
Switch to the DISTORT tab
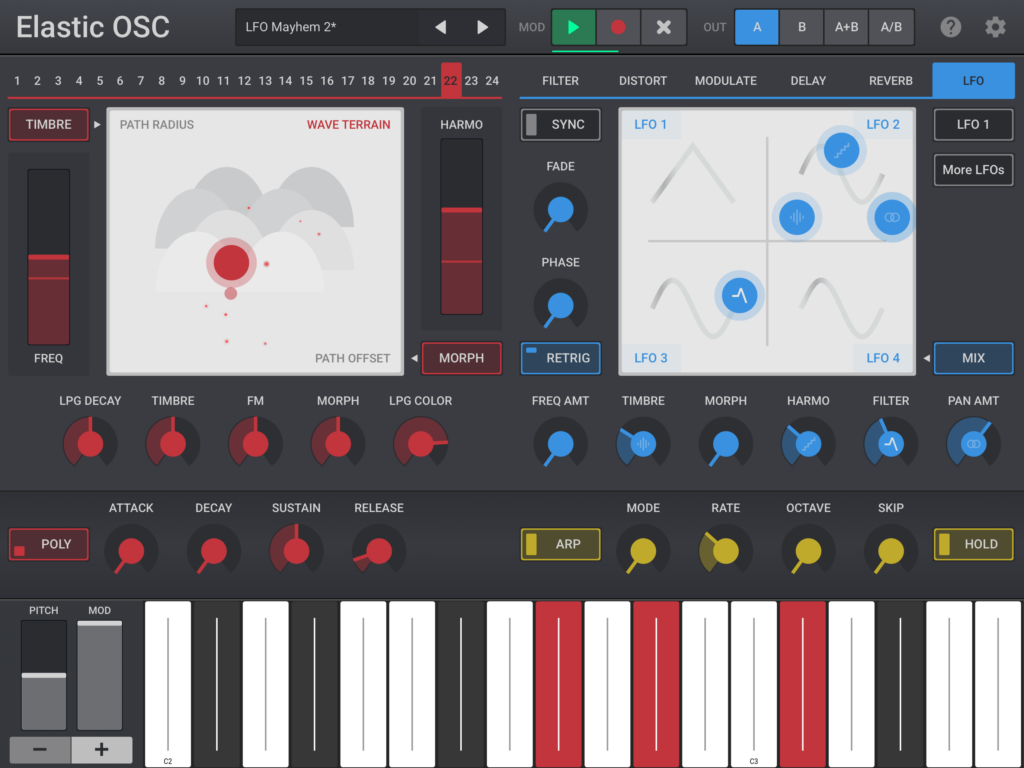pos(643,80)
